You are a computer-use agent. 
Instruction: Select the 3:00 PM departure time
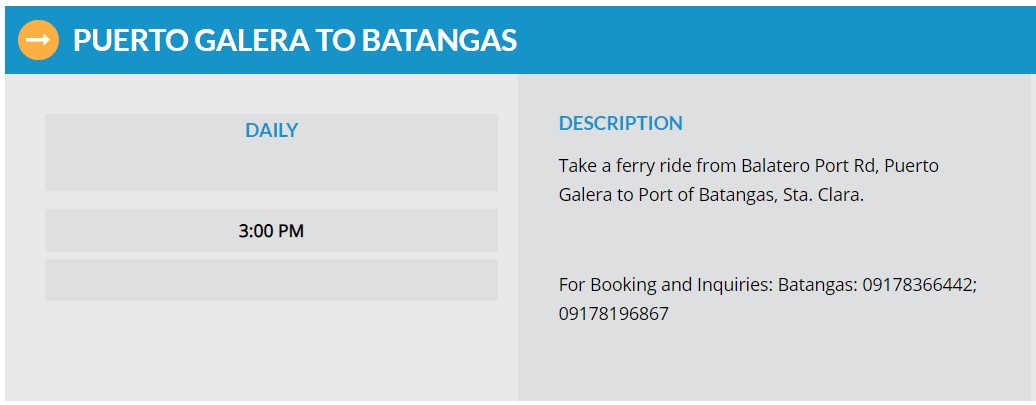271,231
